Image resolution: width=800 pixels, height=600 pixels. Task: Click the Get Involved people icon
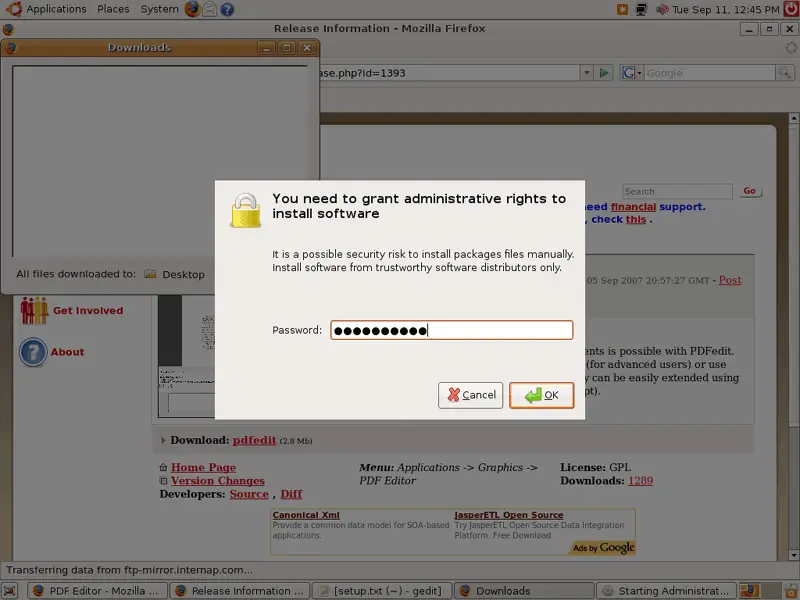(x=34, y=310)
